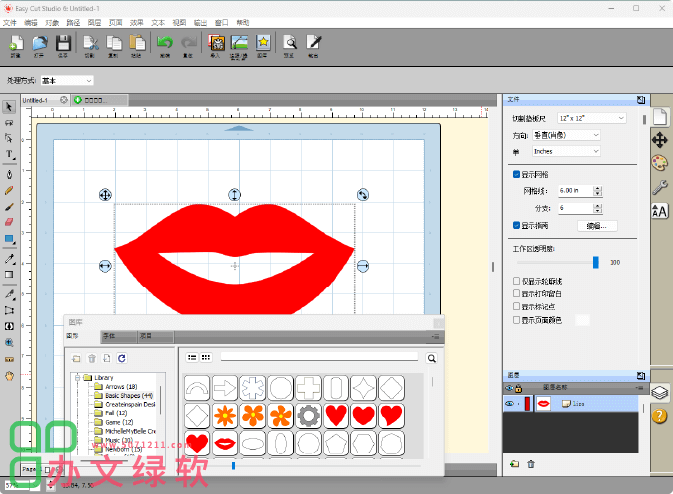Click the Paste clipboard toolbar icon
This screenshot has height=494, width=673.
tap(137, 44)
